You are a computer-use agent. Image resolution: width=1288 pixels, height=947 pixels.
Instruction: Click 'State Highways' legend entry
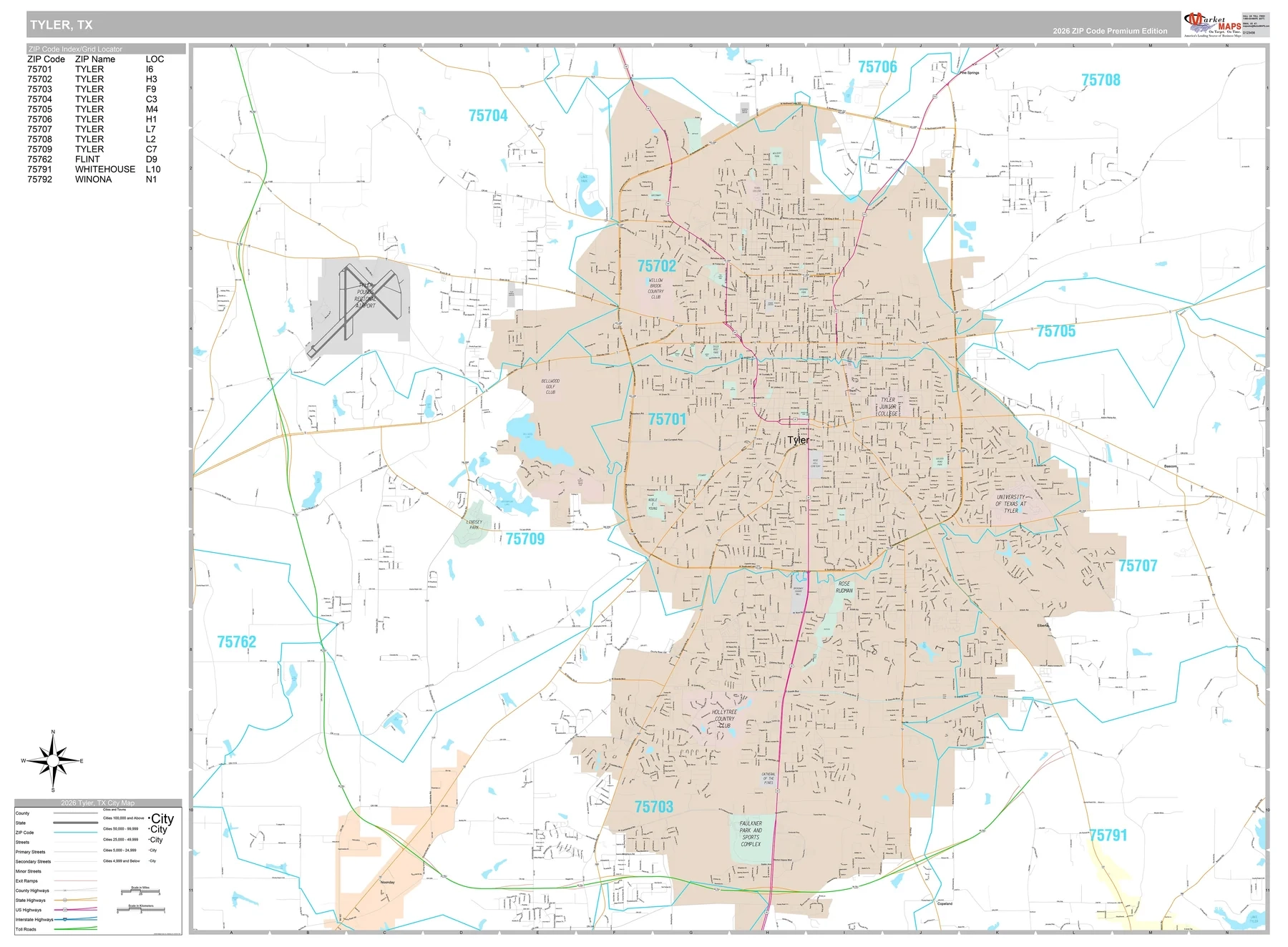[31, 901]
